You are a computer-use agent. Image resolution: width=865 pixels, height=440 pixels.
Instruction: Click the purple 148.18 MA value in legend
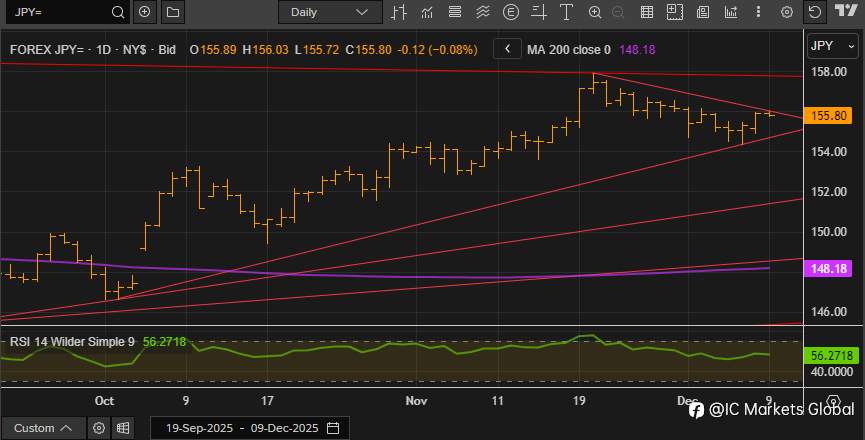[x=637, y=50]
